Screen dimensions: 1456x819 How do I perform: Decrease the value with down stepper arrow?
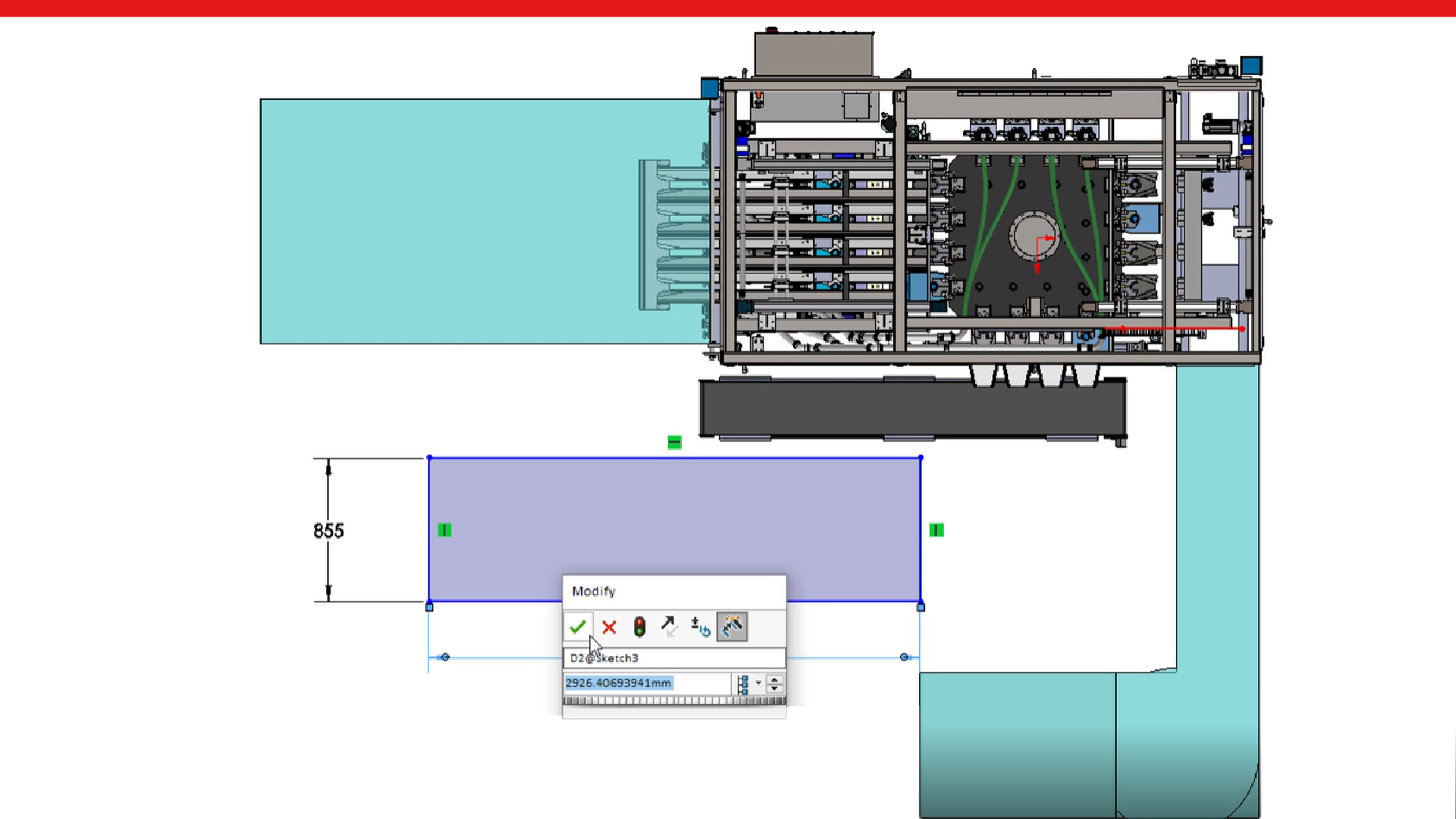[774, 689]
